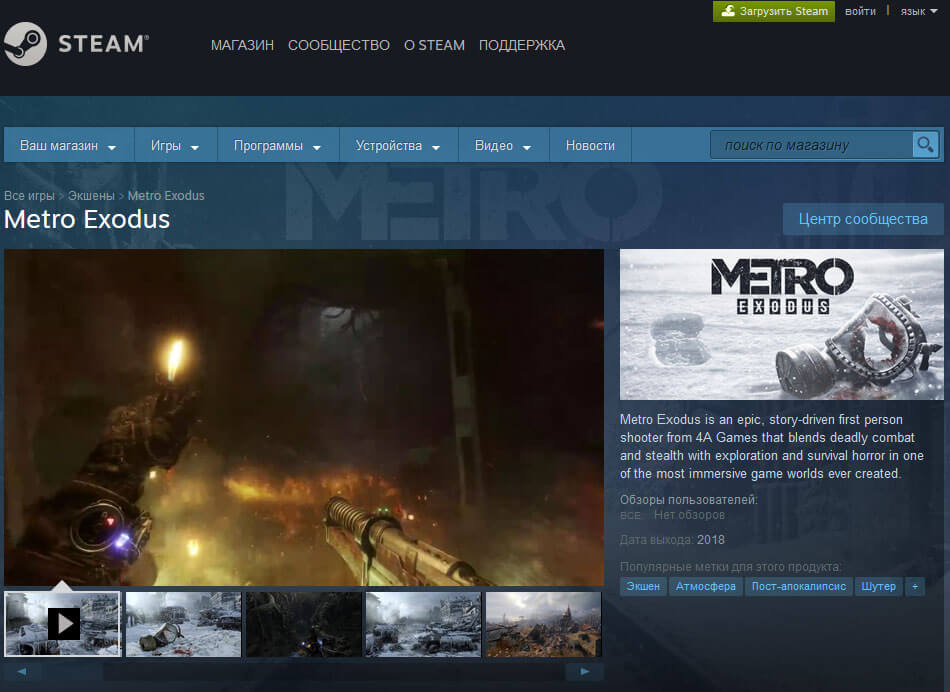This screenshot has width=950, height=692.
Task: Select the Шутер tag
Action: click(x=879, y=587)
